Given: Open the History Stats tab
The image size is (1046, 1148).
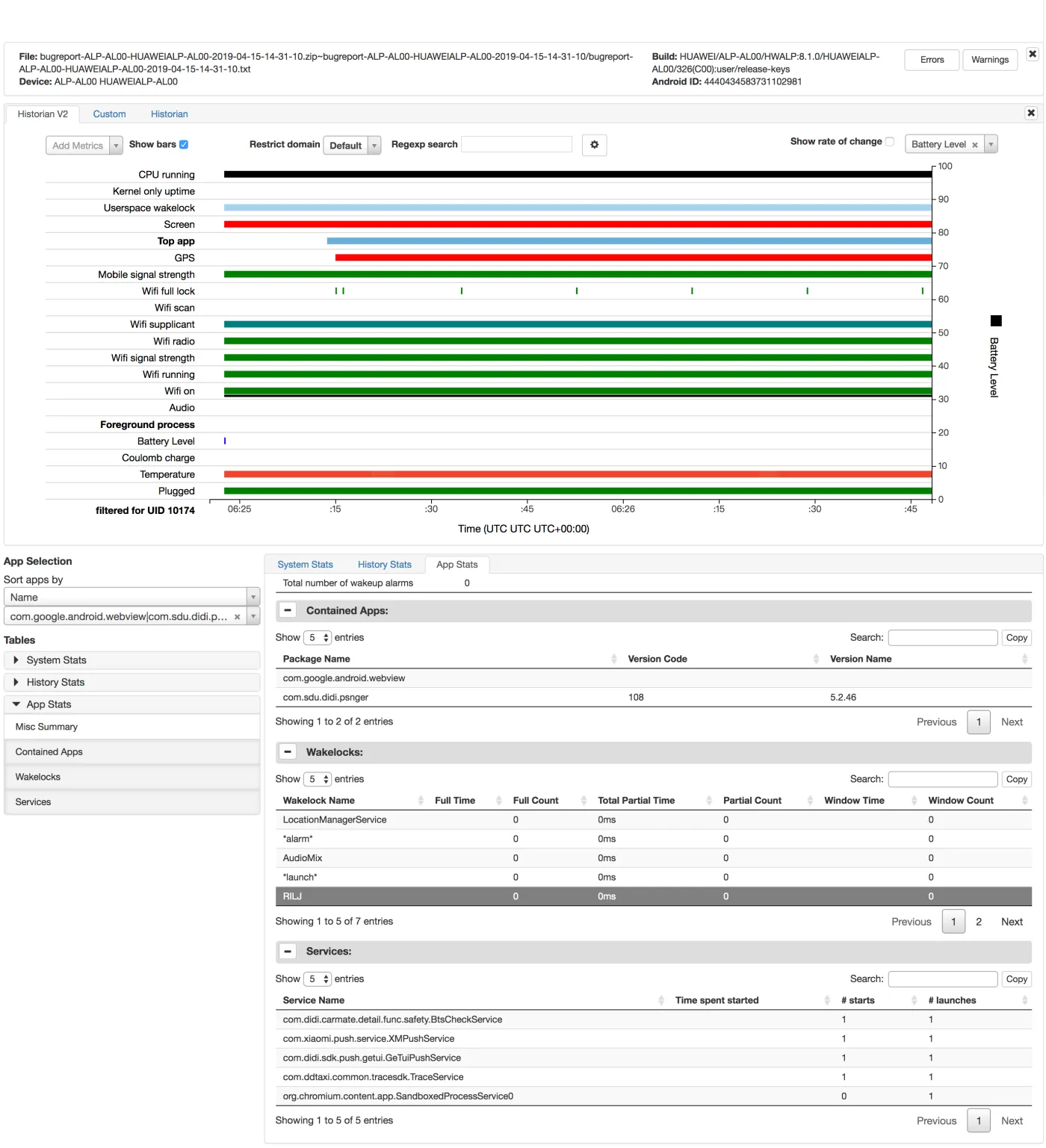Looking at the screenshot, I should coord(385,565).
